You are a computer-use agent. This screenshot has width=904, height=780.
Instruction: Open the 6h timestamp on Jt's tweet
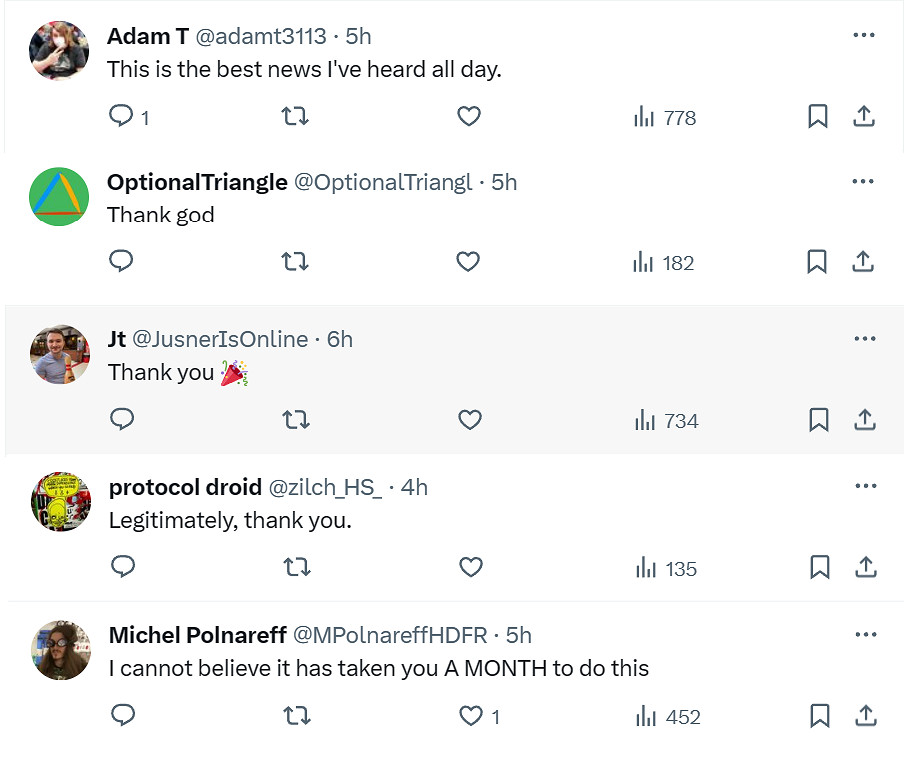tap(340, 339)
